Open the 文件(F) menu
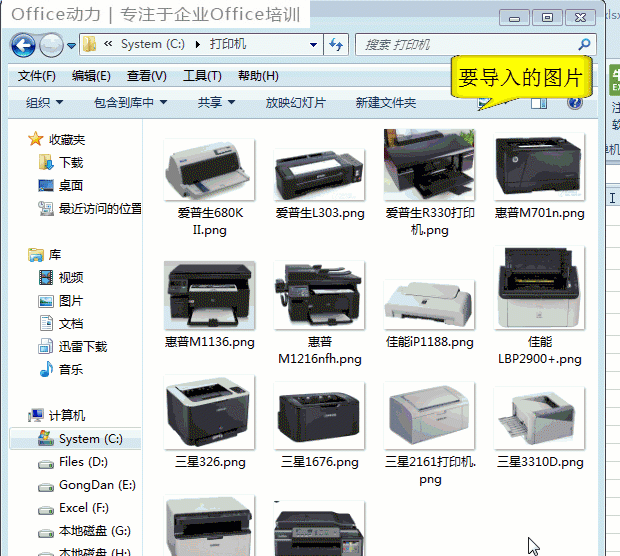 36,76
